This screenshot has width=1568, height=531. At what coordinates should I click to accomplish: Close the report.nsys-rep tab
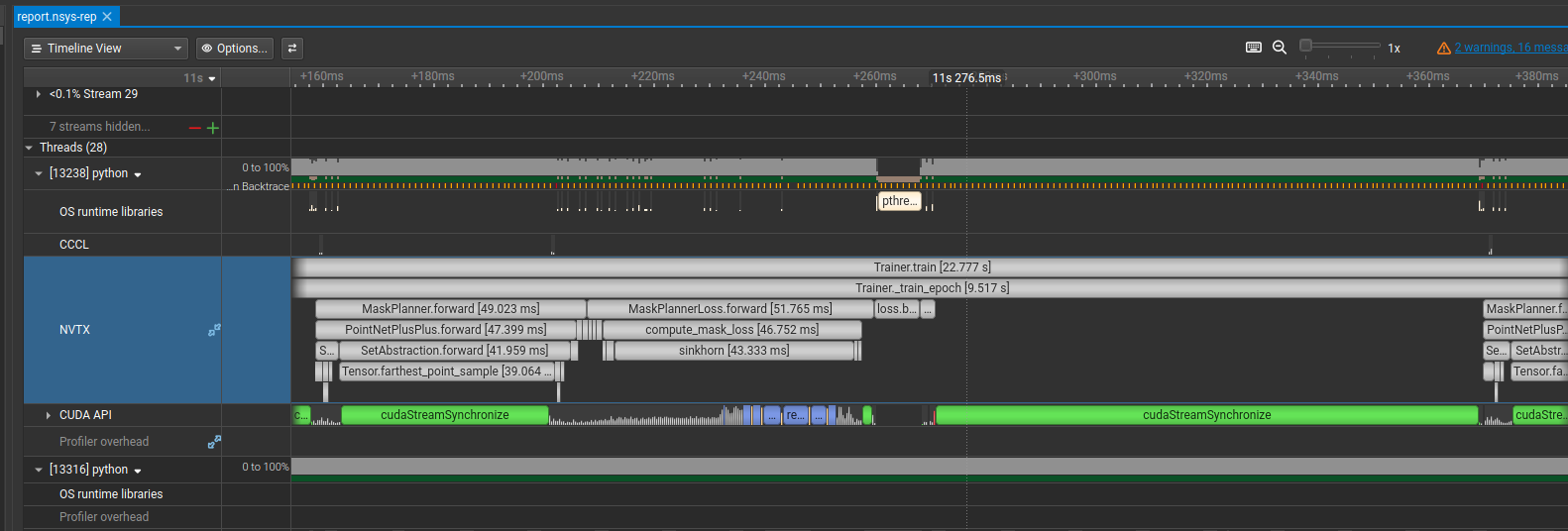click(107, 17)
